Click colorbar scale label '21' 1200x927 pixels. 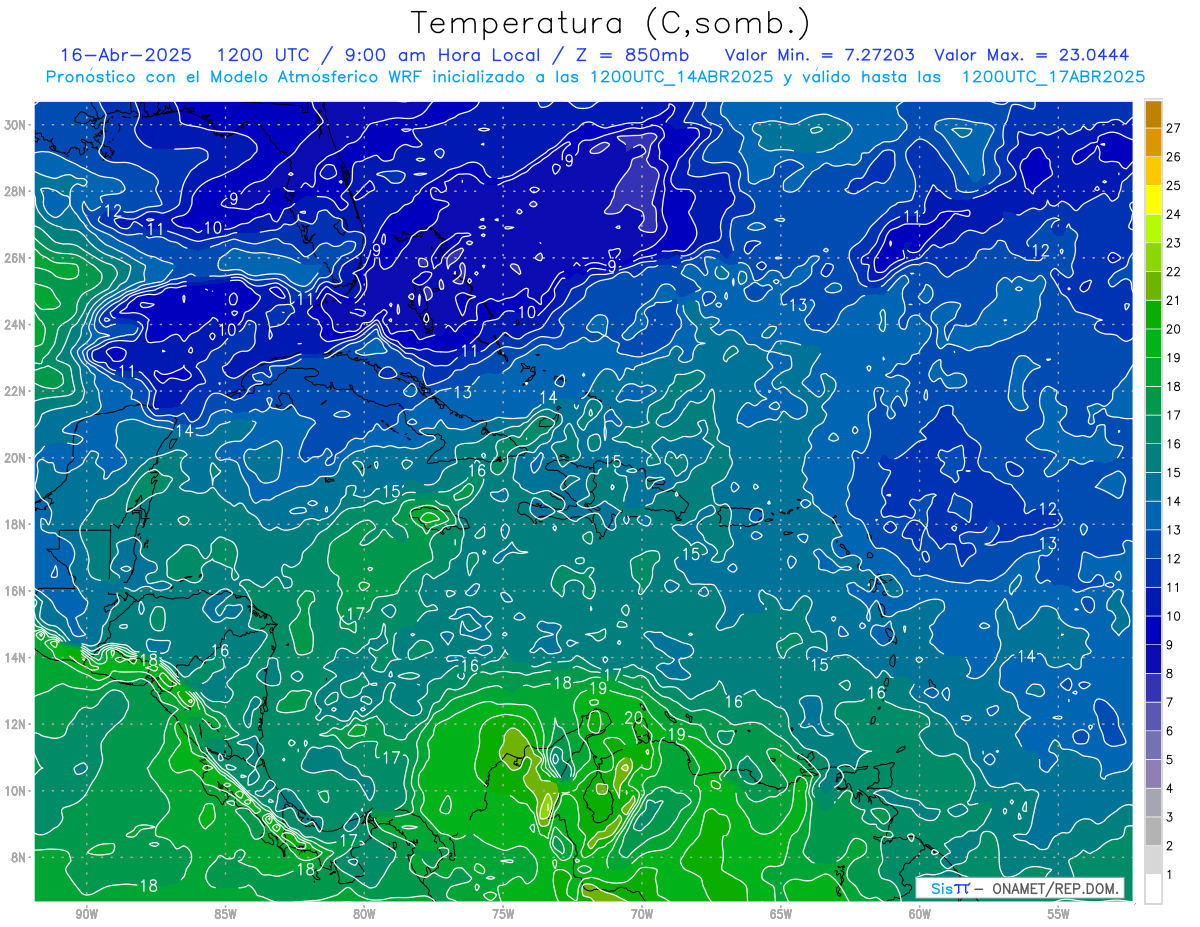[x=1174, y=300]
